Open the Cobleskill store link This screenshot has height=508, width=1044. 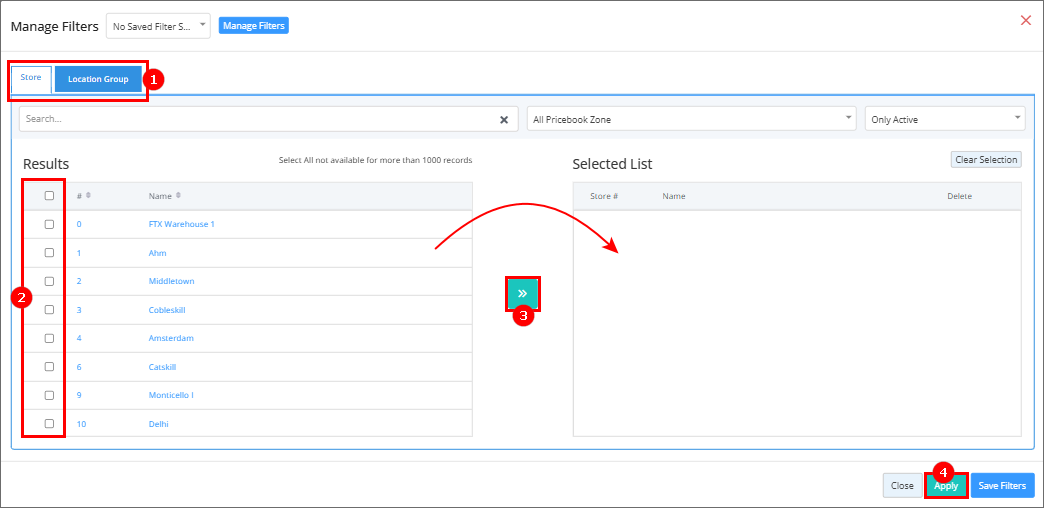pos(167,310)
